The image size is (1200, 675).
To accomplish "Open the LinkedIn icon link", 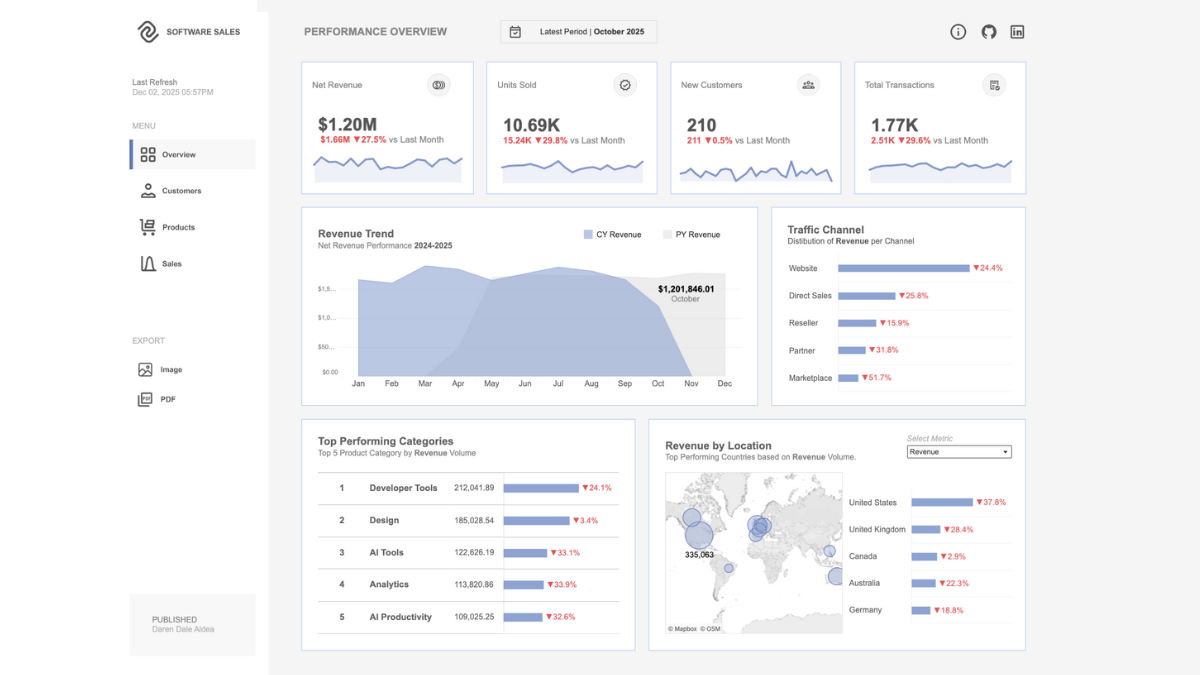I will point(1017,32).
